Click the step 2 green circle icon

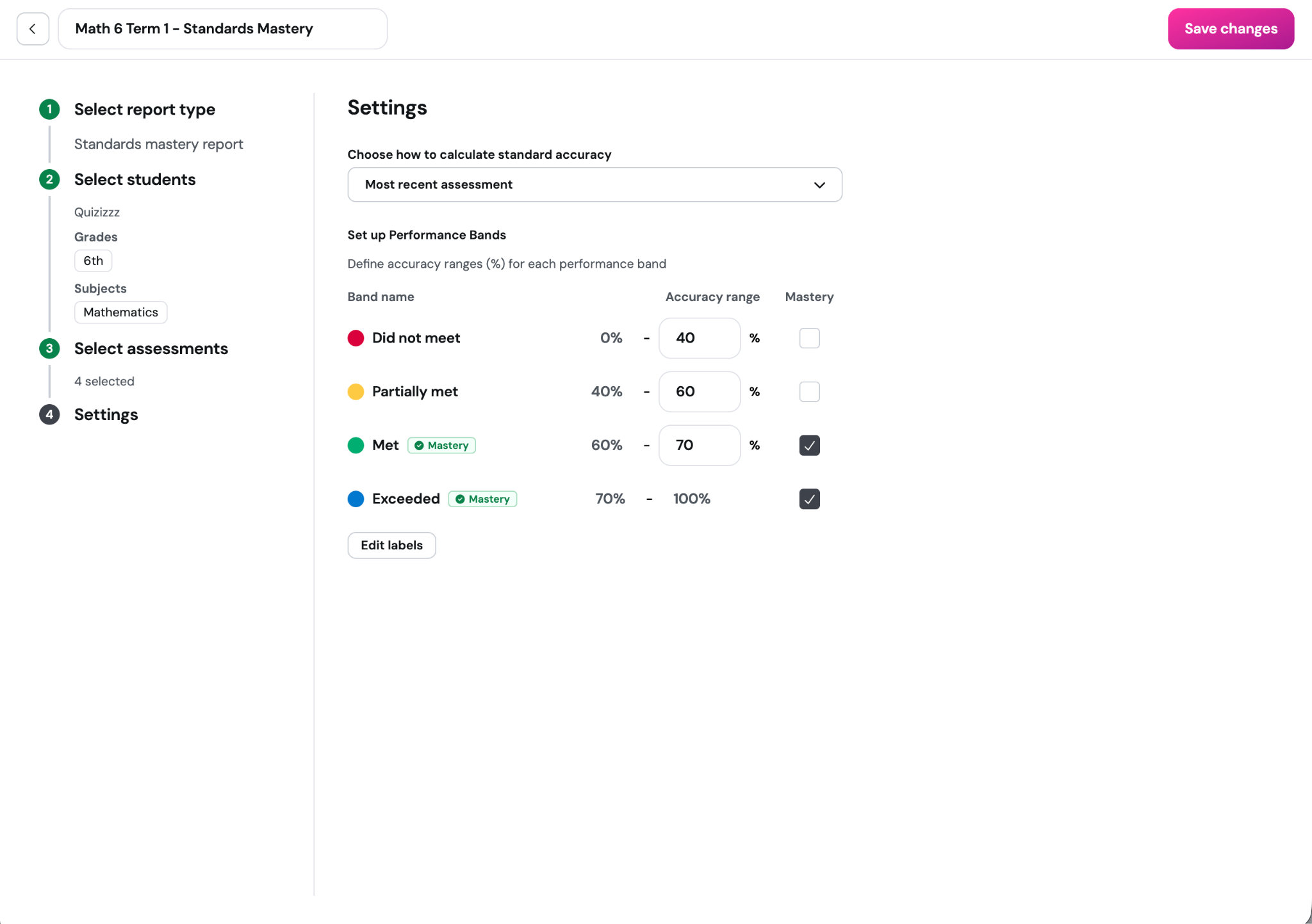coord(49,179)
